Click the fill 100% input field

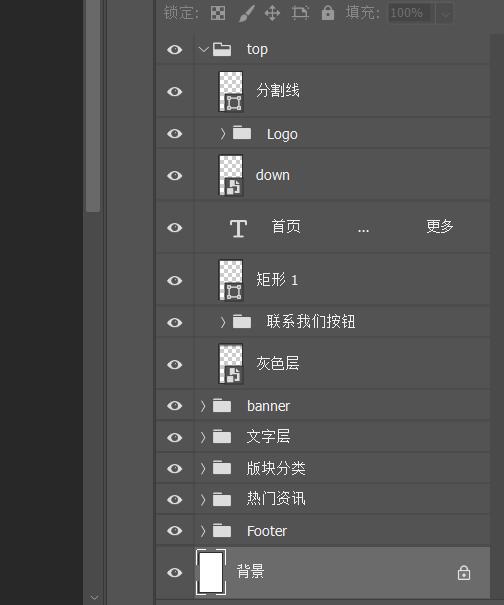(411, 14)
